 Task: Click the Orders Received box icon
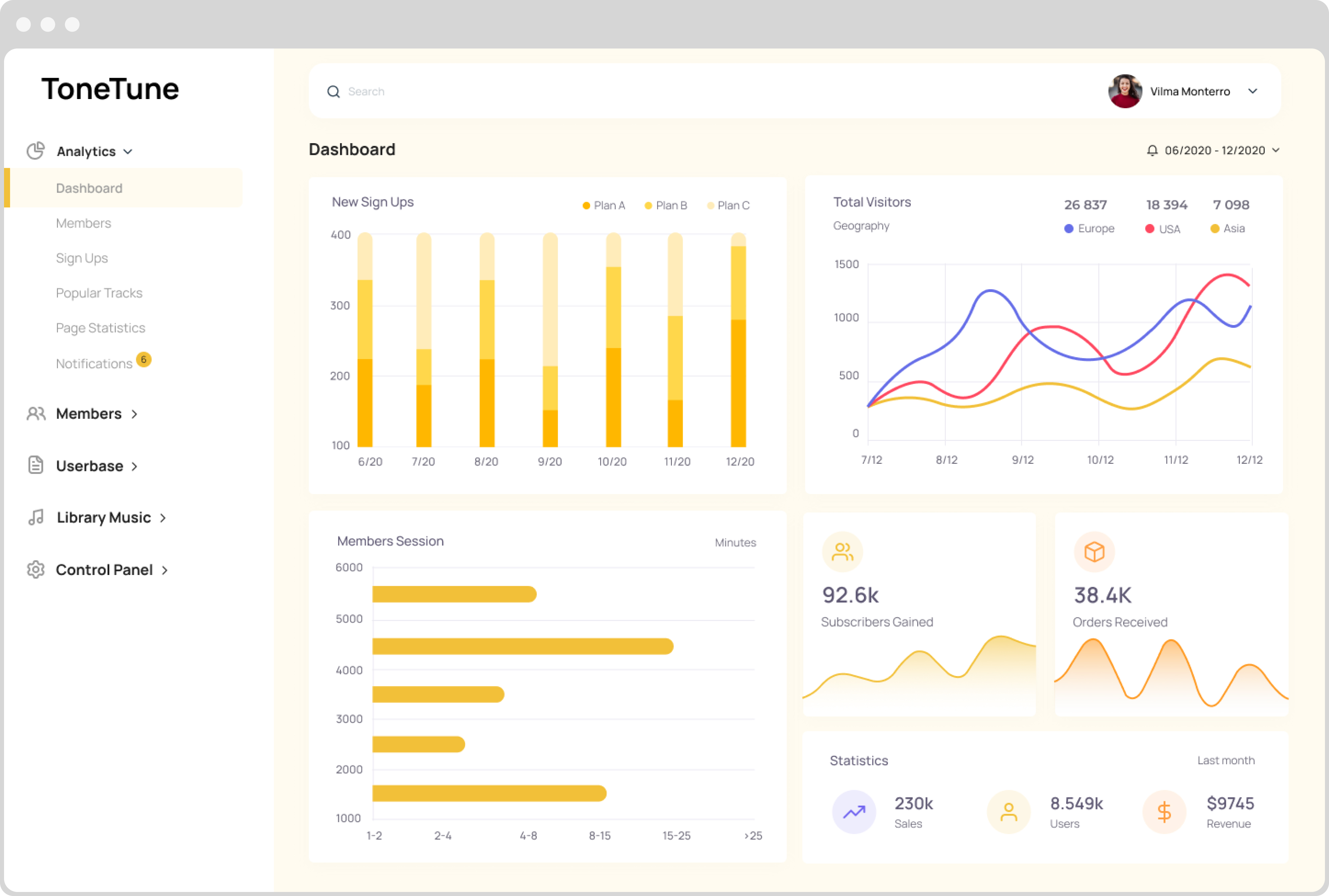point(1094,551)
